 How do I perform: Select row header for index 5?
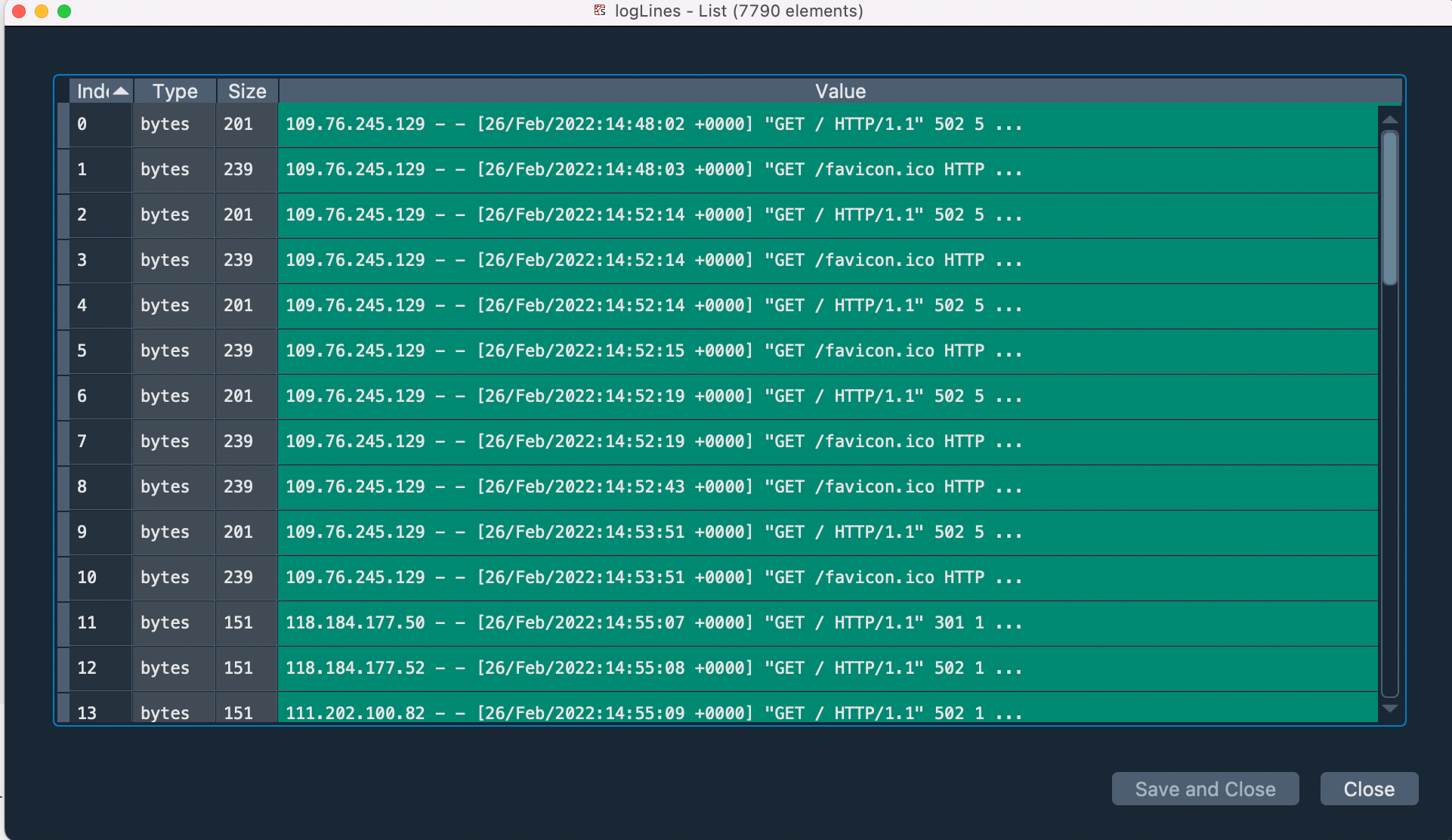[x=63, y=351]
